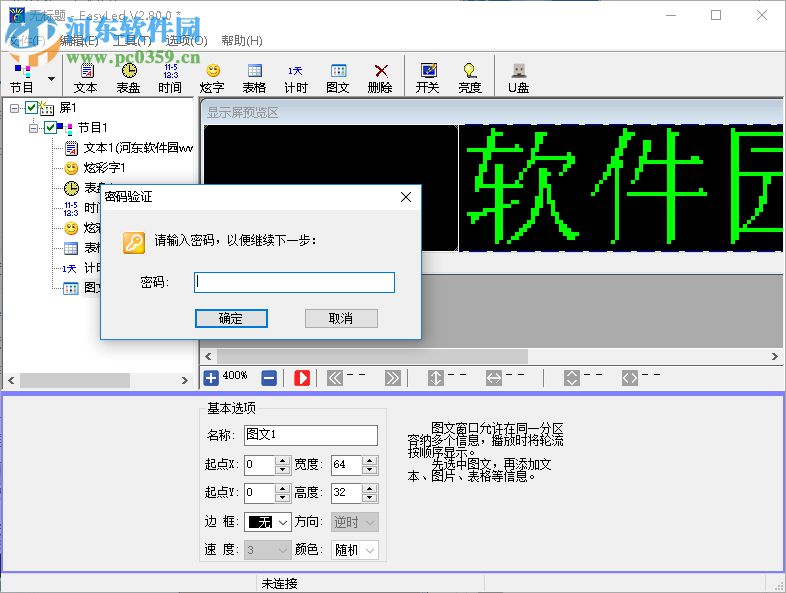
Task: Open the 速度 speed dropdown
Action: pyautogui.click(x=268, y=550)
